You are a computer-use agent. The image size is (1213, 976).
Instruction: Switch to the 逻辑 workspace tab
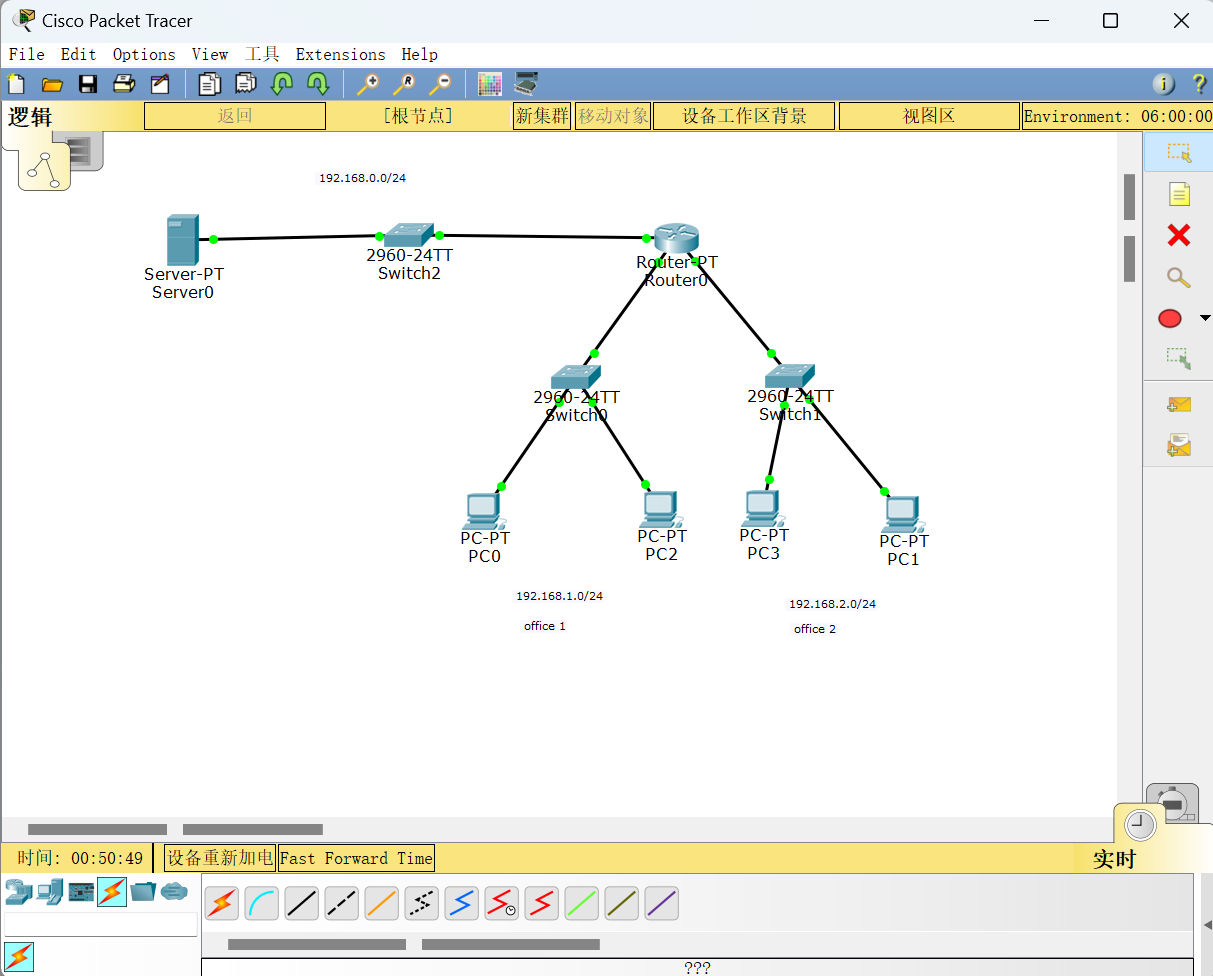click(x=31, y=116)
